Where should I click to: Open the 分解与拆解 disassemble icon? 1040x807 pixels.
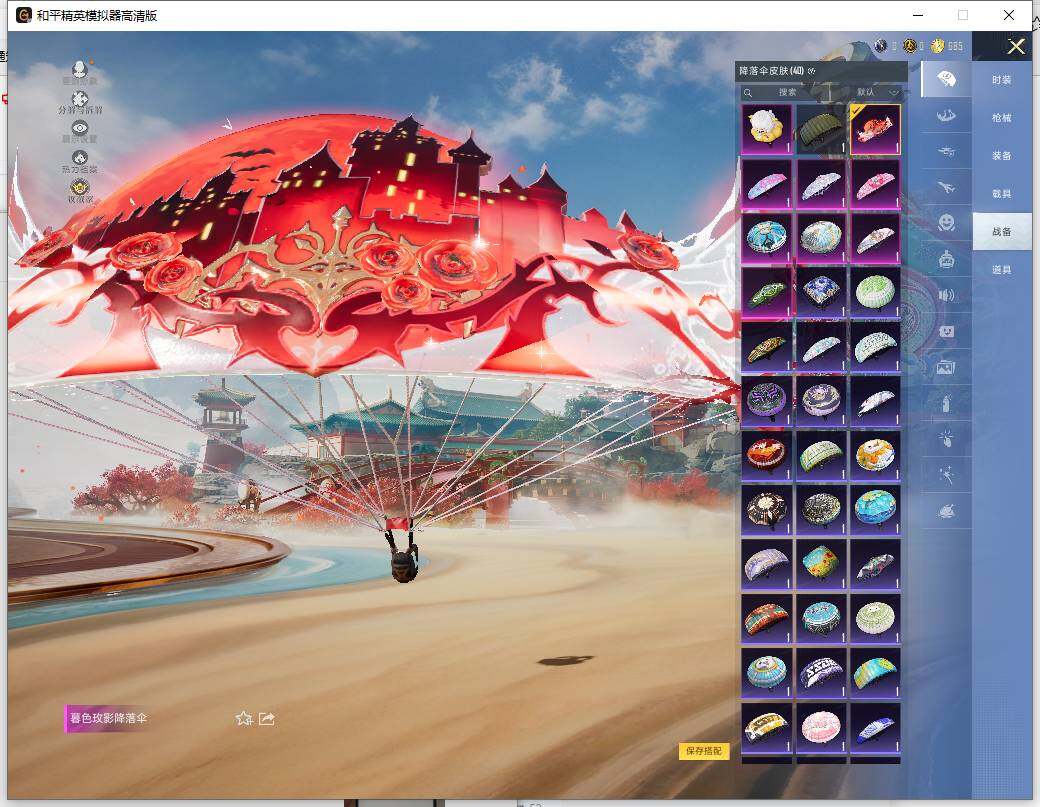[80, 96]
